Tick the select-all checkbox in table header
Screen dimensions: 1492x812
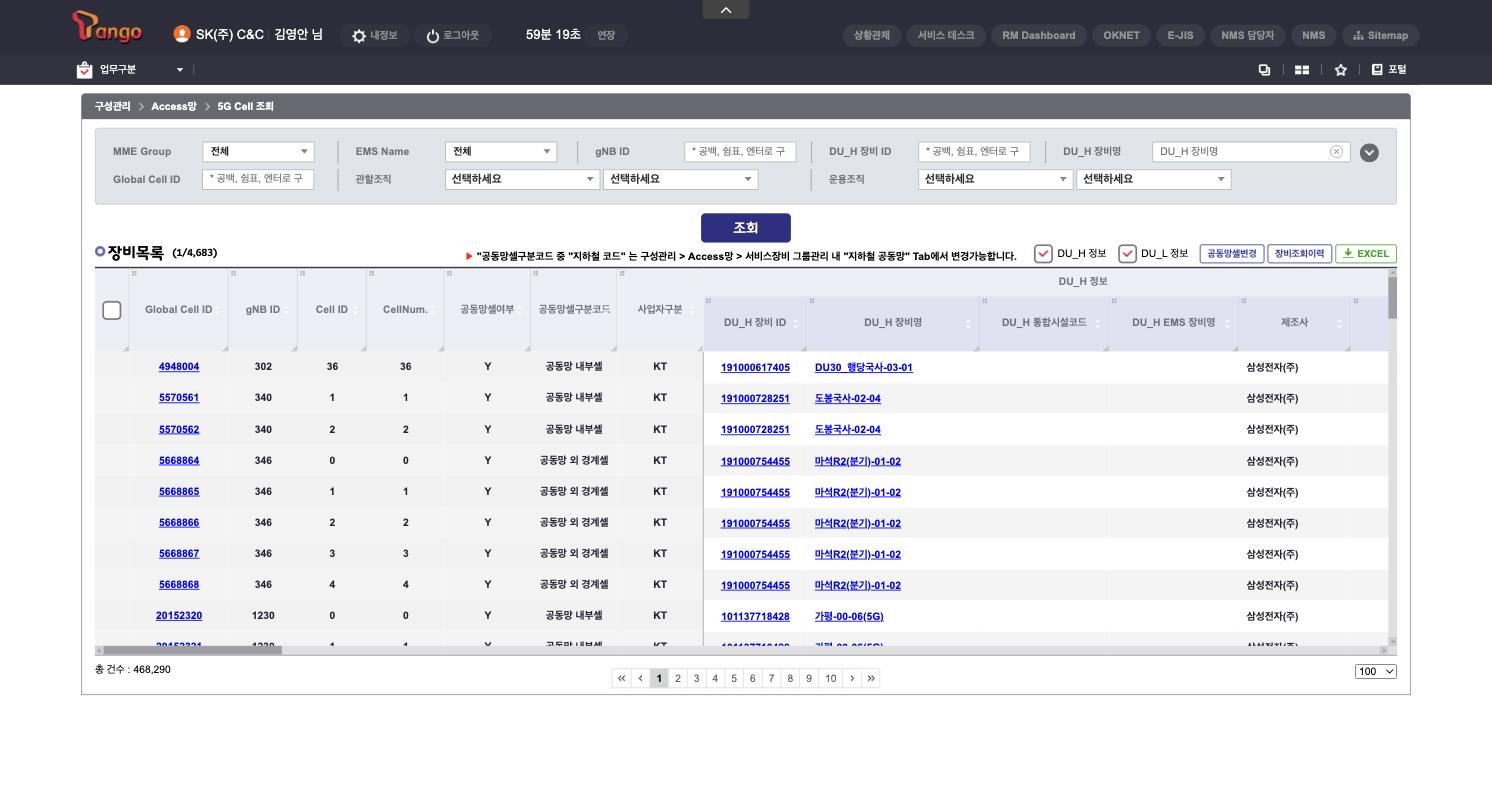(112, 310)
